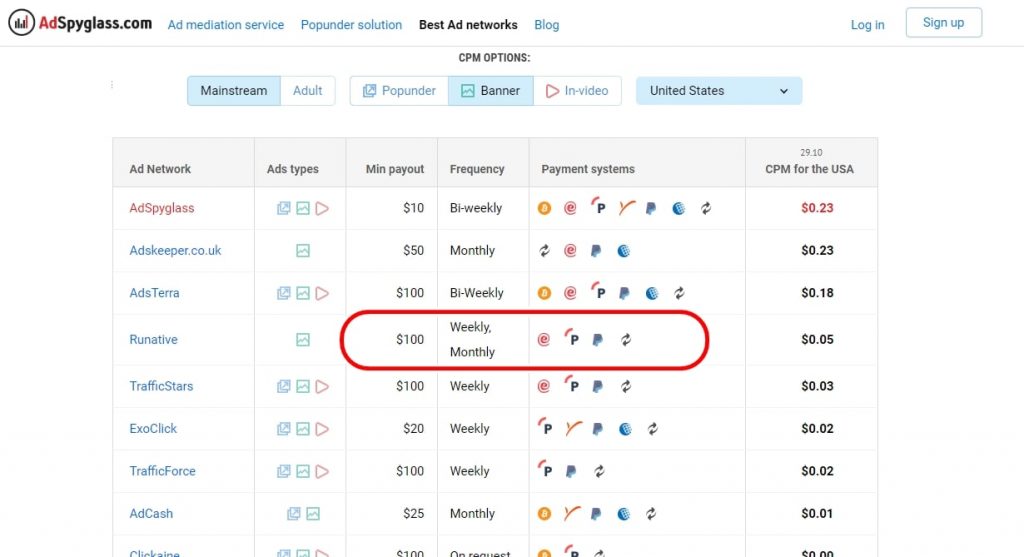Switch to Adult traffic option

click(308, 91)
